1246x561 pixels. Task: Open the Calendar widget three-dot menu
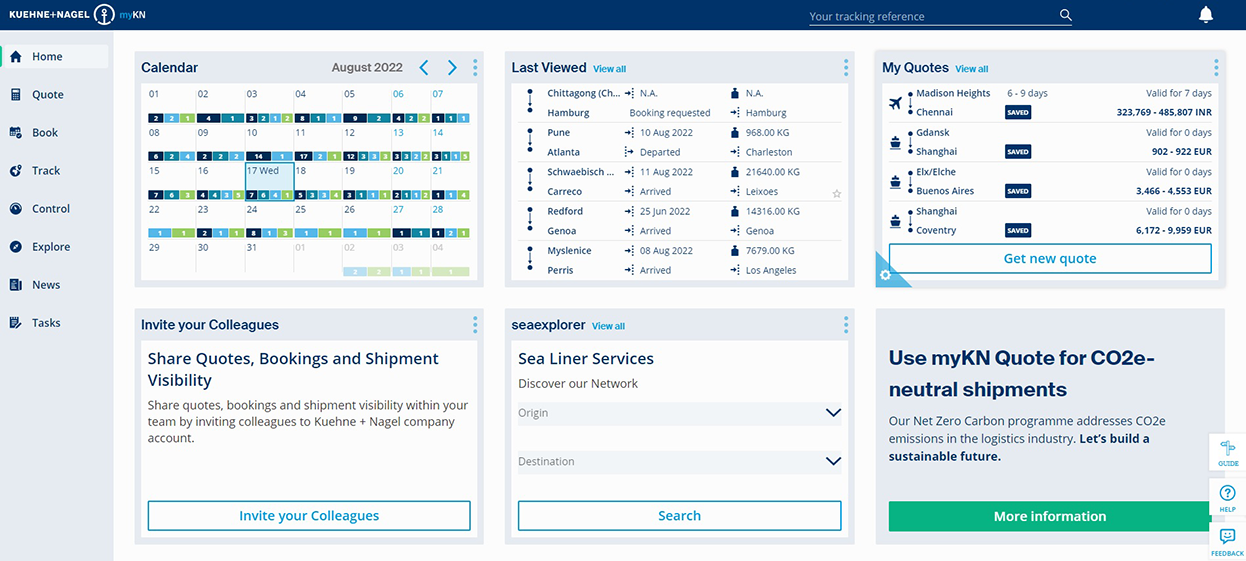click(x=475, y=68)
